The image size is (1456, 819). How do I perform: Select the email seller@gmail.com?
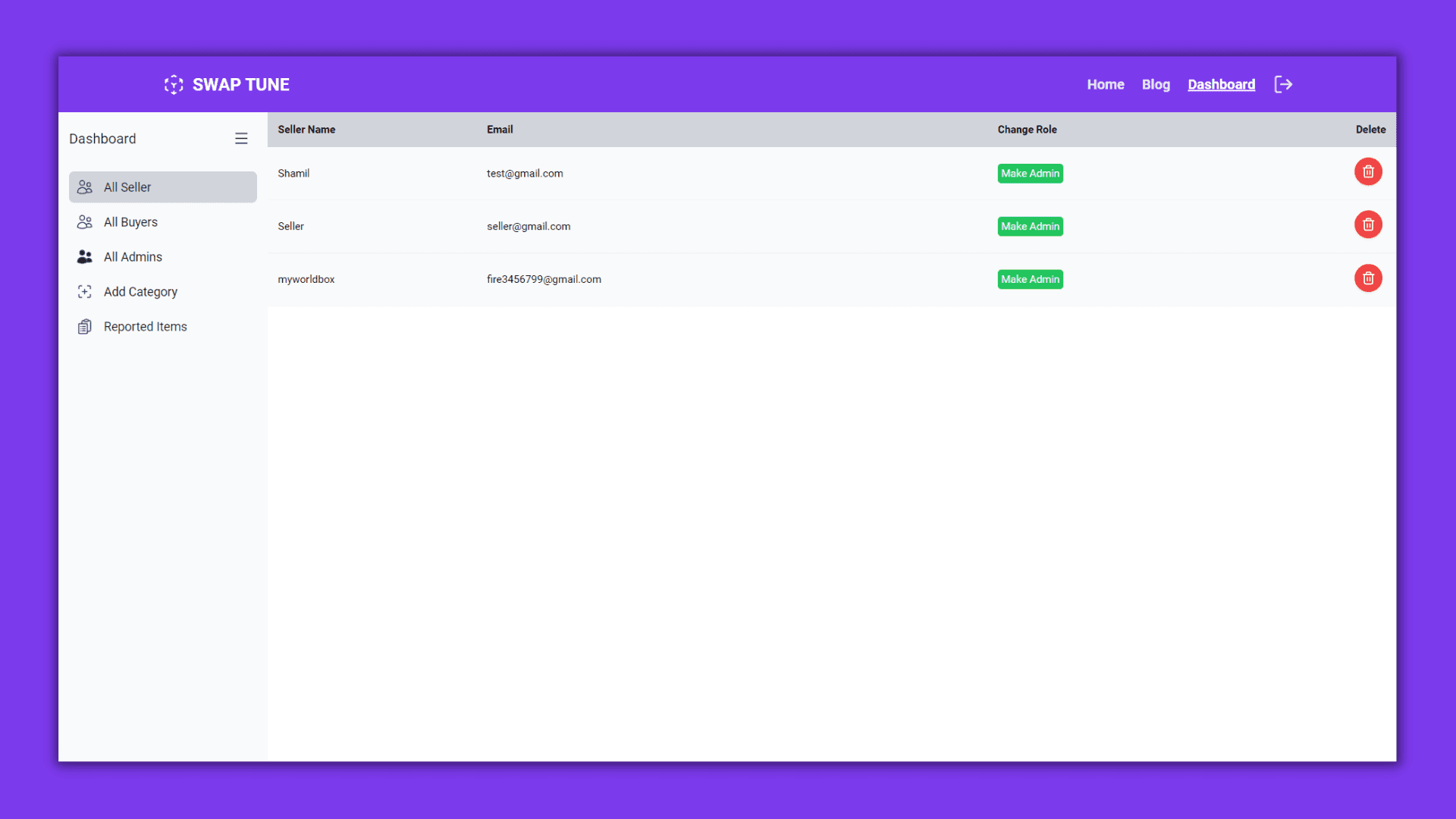pyautogui.click(x=529, y=227)
